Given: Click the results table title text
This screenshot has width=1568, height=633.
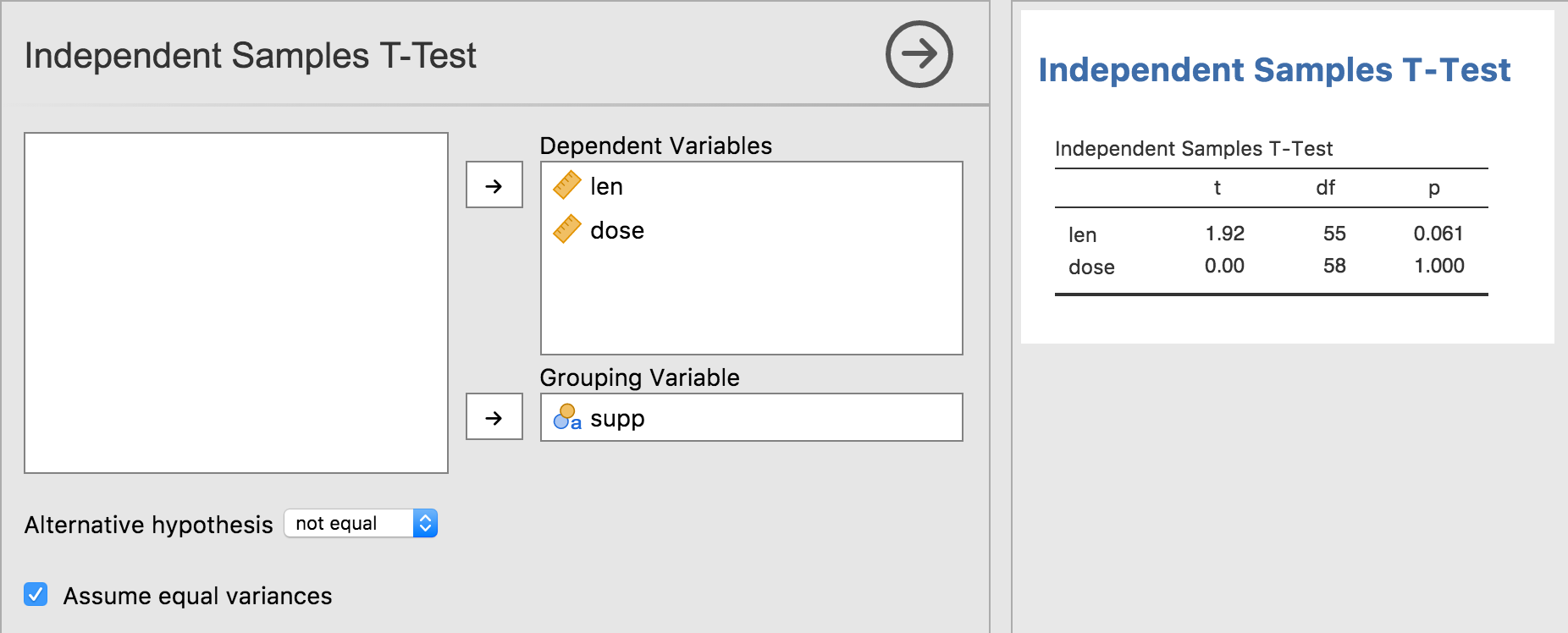Looking at the screenshot, I should pos(1193,149).
